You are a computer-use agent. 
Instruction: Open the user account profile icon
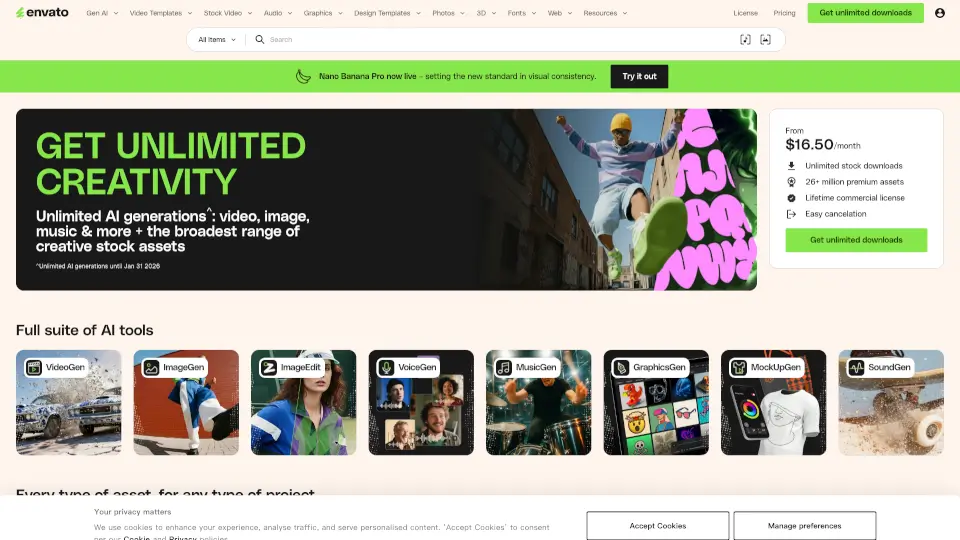pos(939,13)
